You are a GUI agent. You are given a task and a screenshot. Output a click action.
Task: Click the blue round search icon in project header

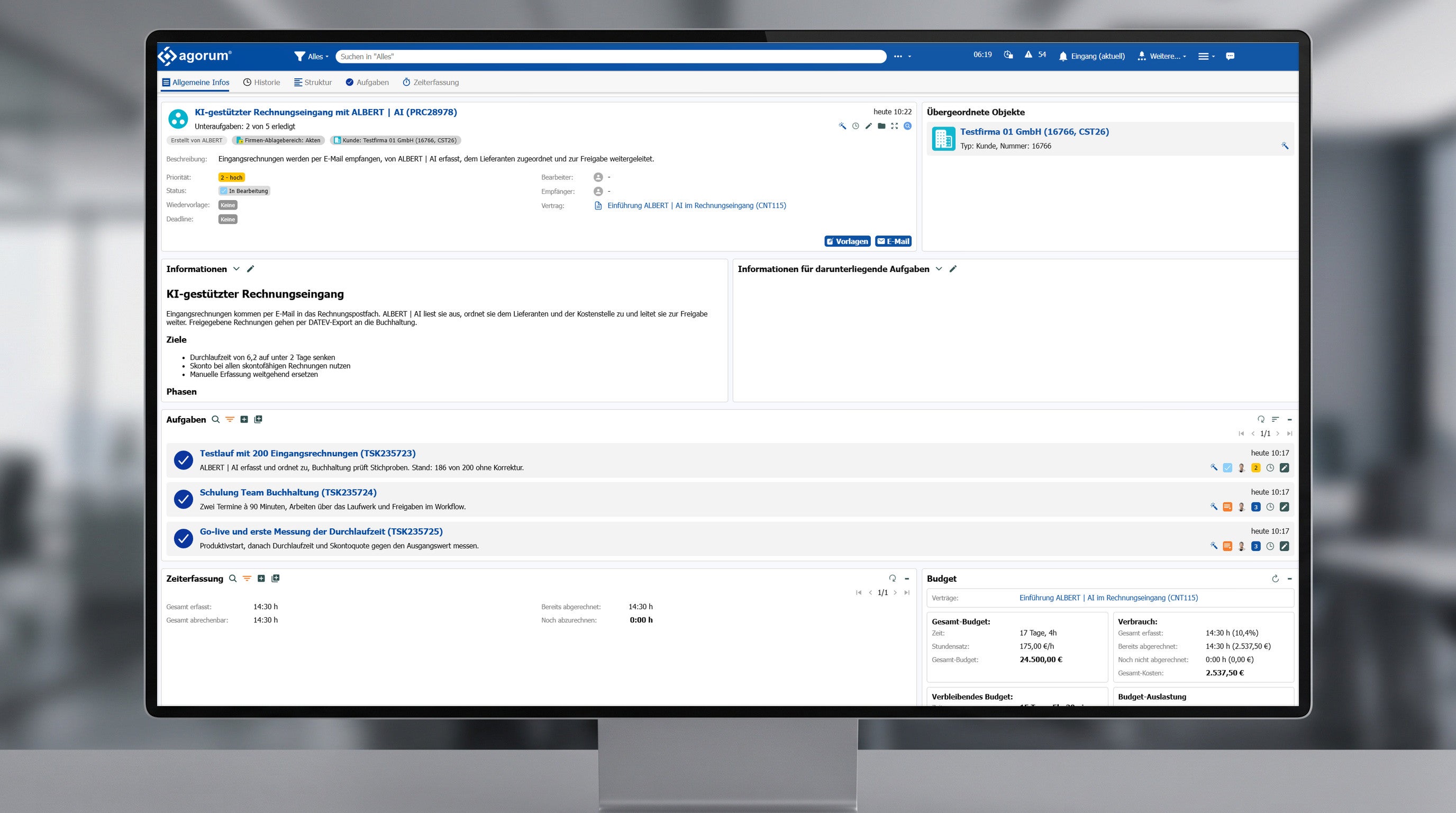907,126
